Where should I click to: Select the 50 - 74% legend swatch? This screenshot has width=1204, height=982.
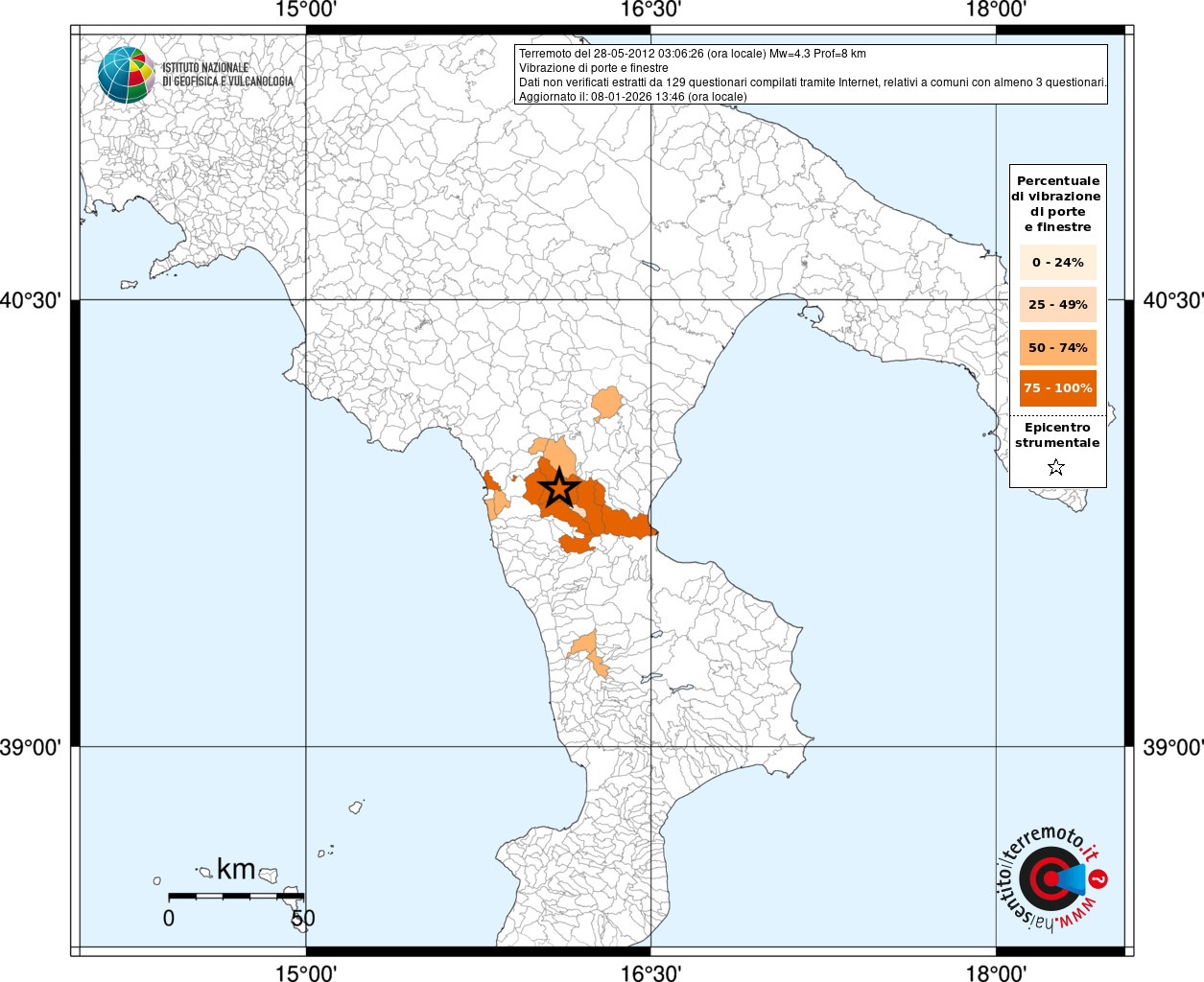[1057, 347]
